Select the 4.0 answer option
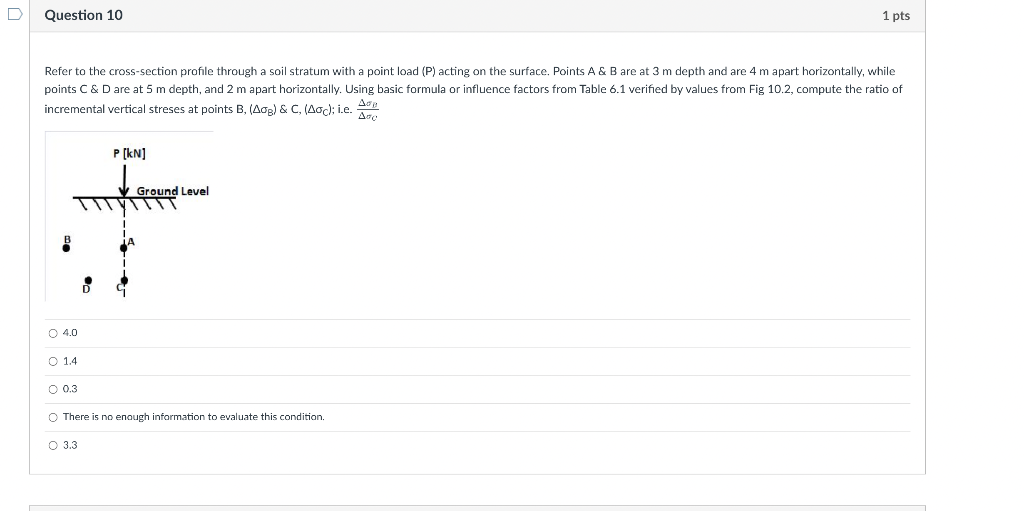Viewport: 1024px width, 511px height. coord(54,333)
